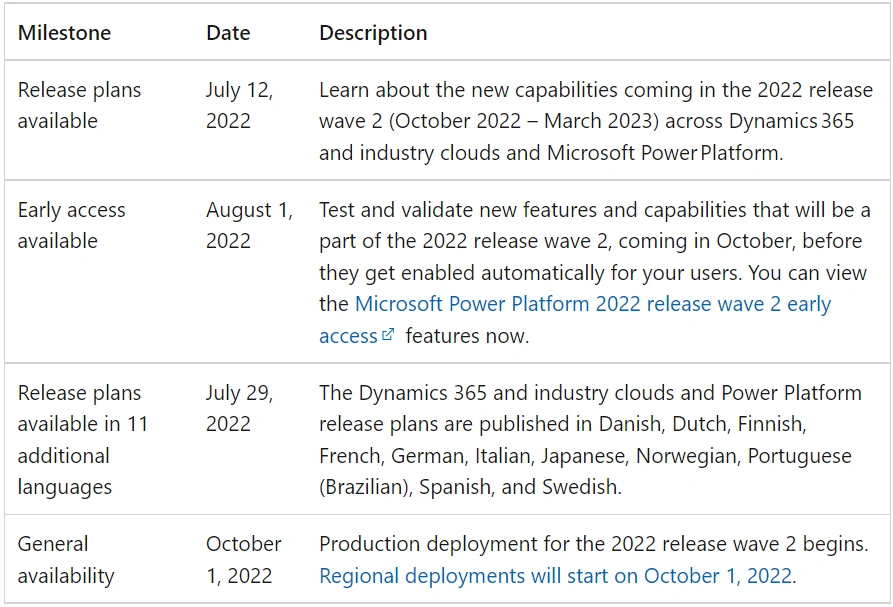Select 'Release plans available' milestone cell
Screen dimensions: 893x607
79,105
